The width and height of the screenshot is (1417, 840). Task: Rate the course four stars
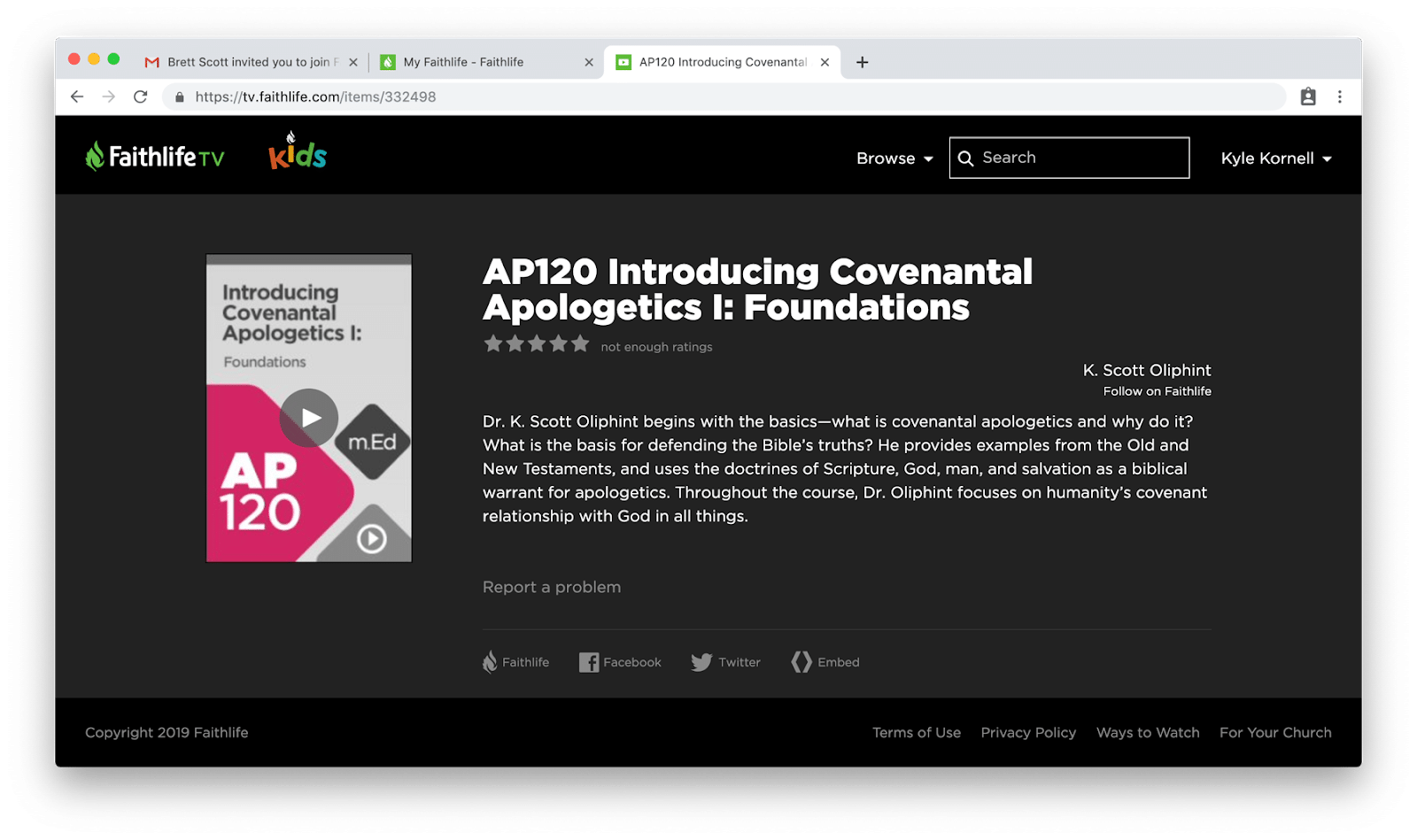(558, 343)
